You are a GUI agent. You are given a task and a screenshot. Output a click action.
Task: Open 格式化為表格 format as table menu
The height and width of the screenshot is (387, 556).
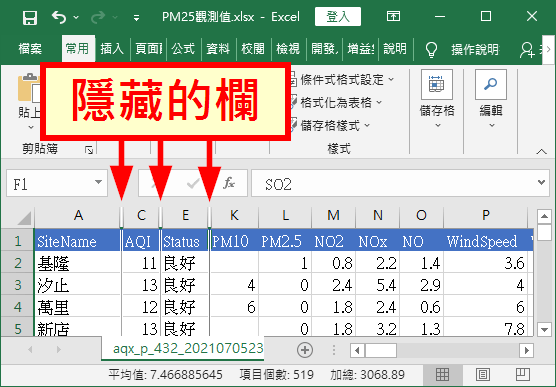pyautogui.click(x=336, y=103)
